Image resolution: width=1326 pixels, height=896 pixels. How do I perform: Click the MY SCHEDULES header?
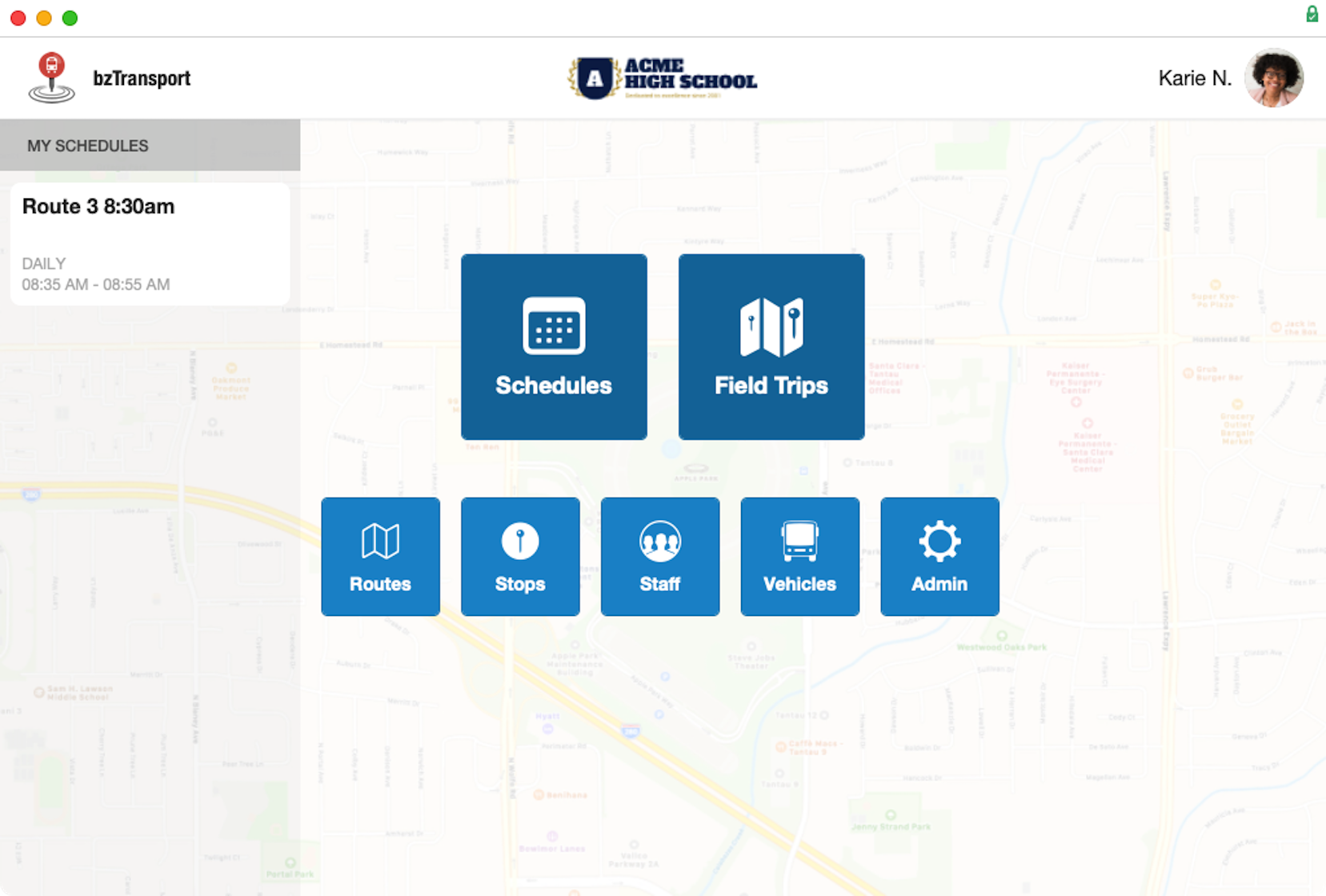click(150, 146)
